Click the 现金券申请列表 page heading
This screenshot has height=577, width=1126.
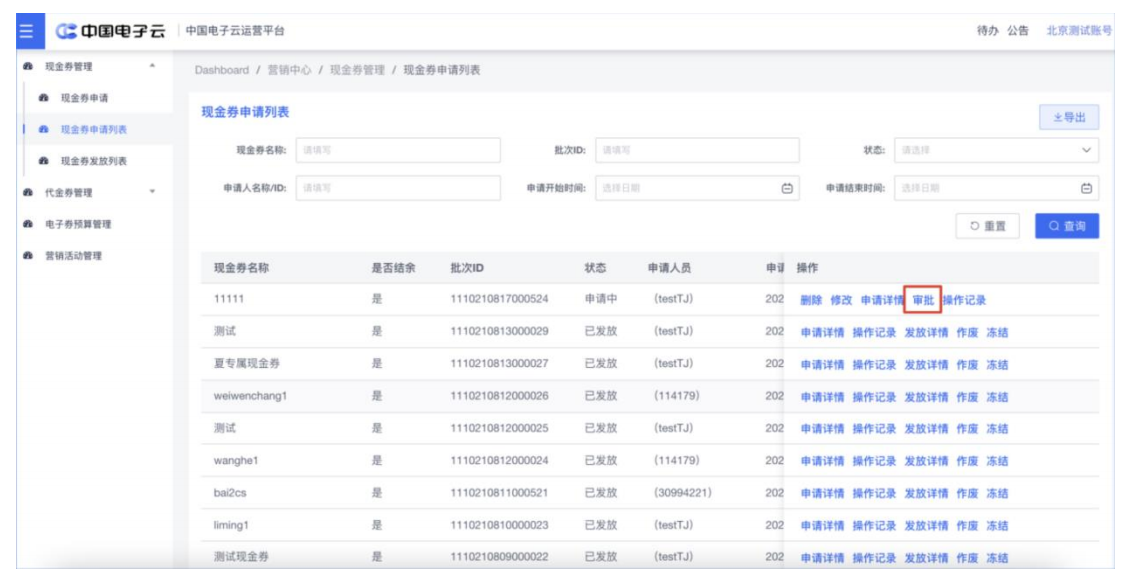pos(245,112)
